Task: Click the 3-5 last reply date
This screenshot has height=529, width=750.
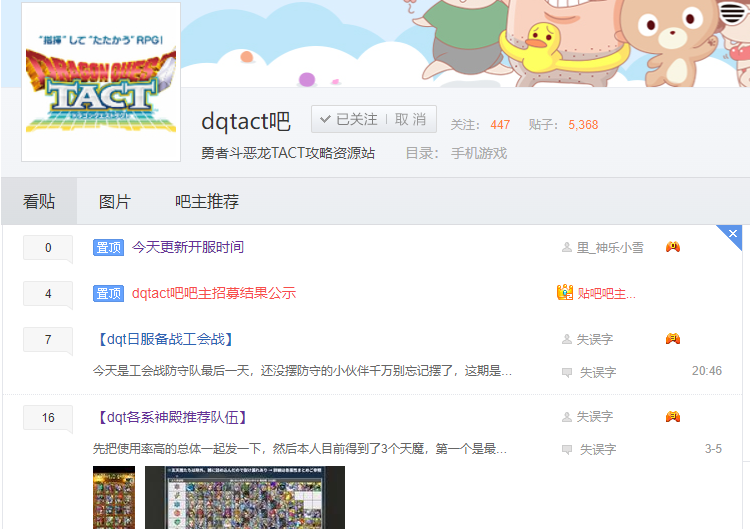Action: (x=713, y=449)
